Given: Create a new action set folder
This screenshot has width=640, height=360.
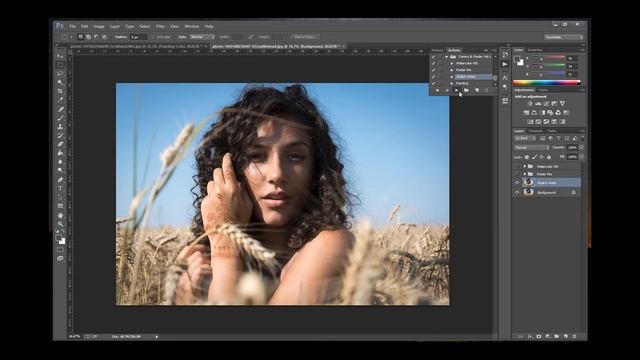Looking at the screenshot, I should (x=467, y=90).
